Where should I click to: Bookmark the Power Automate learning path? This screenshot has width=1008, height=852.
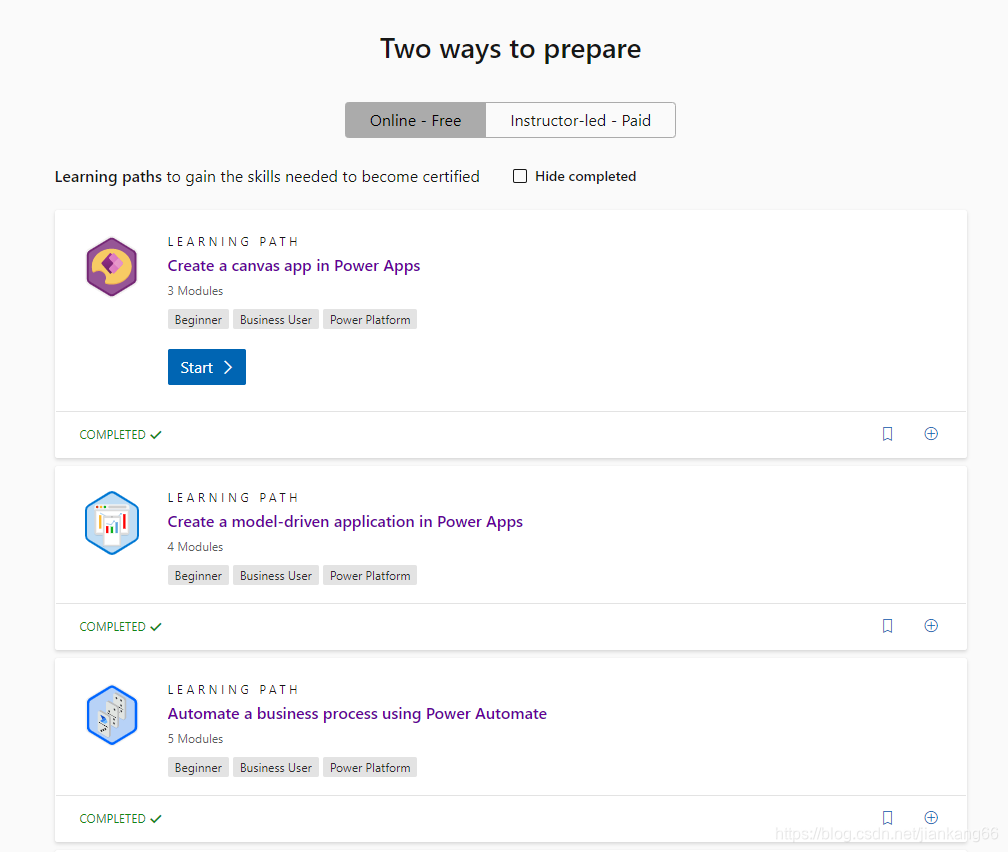(x=887, y=817)
